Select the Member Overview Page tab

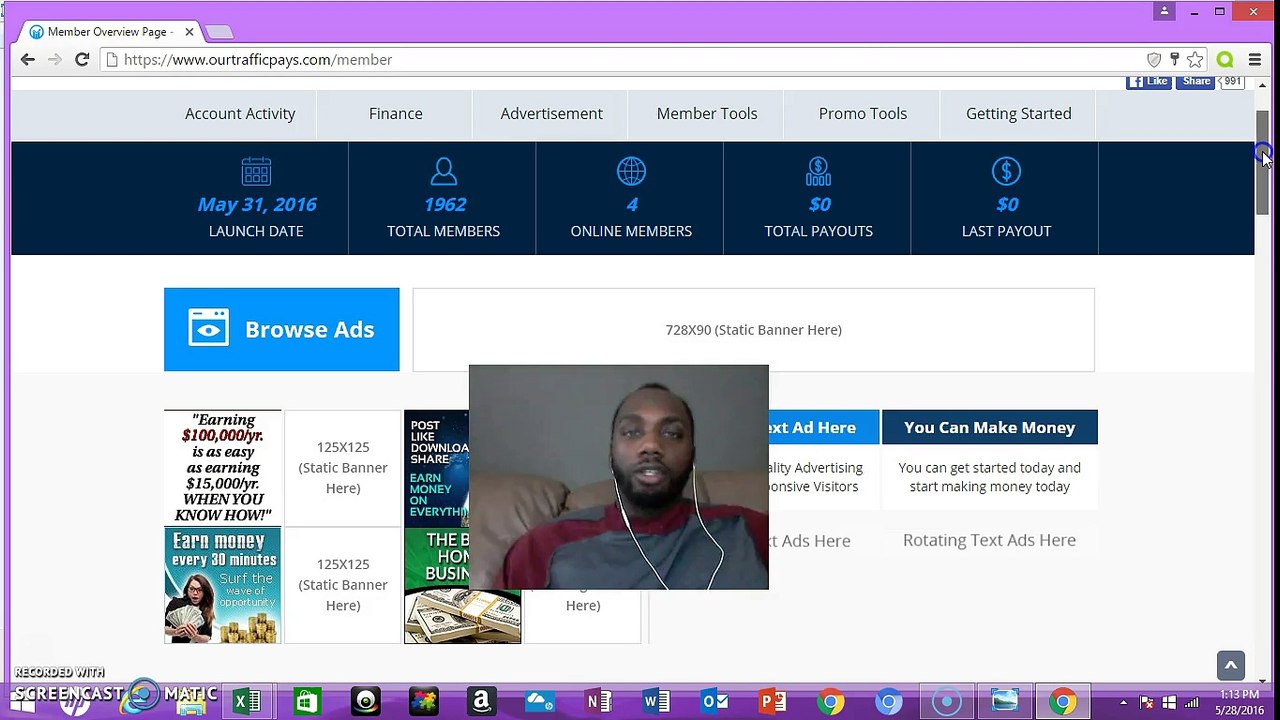pyautogui.click(x=112, y=32)
